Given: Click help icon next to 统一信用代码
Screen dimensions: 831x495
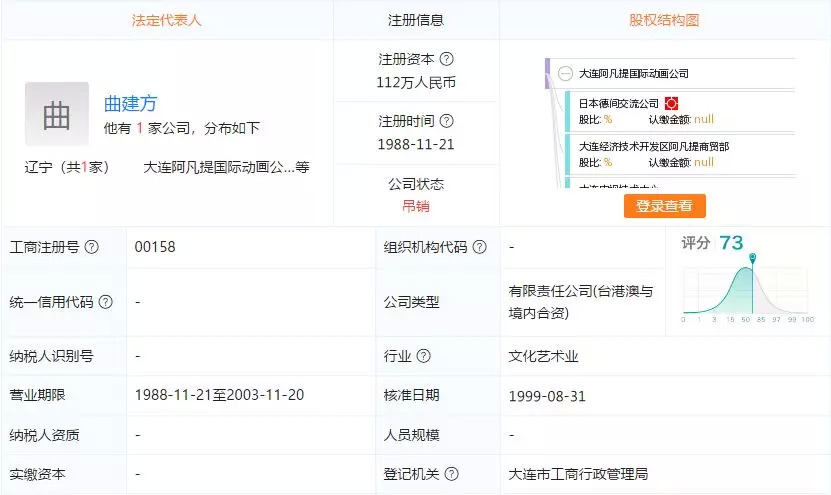Looking at the screenshot, I should (106, 302).
